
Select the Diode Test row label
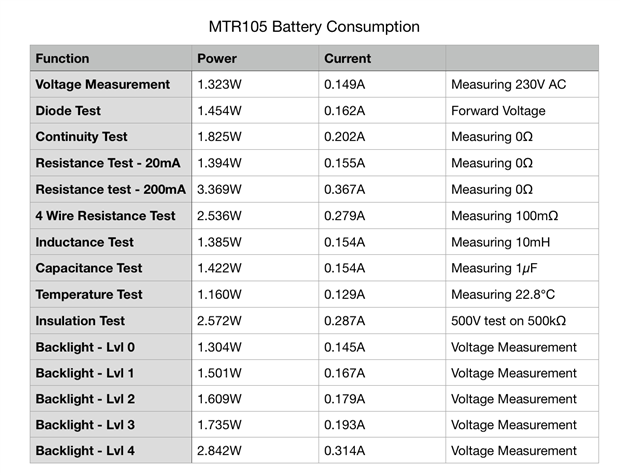coord(68,111)
